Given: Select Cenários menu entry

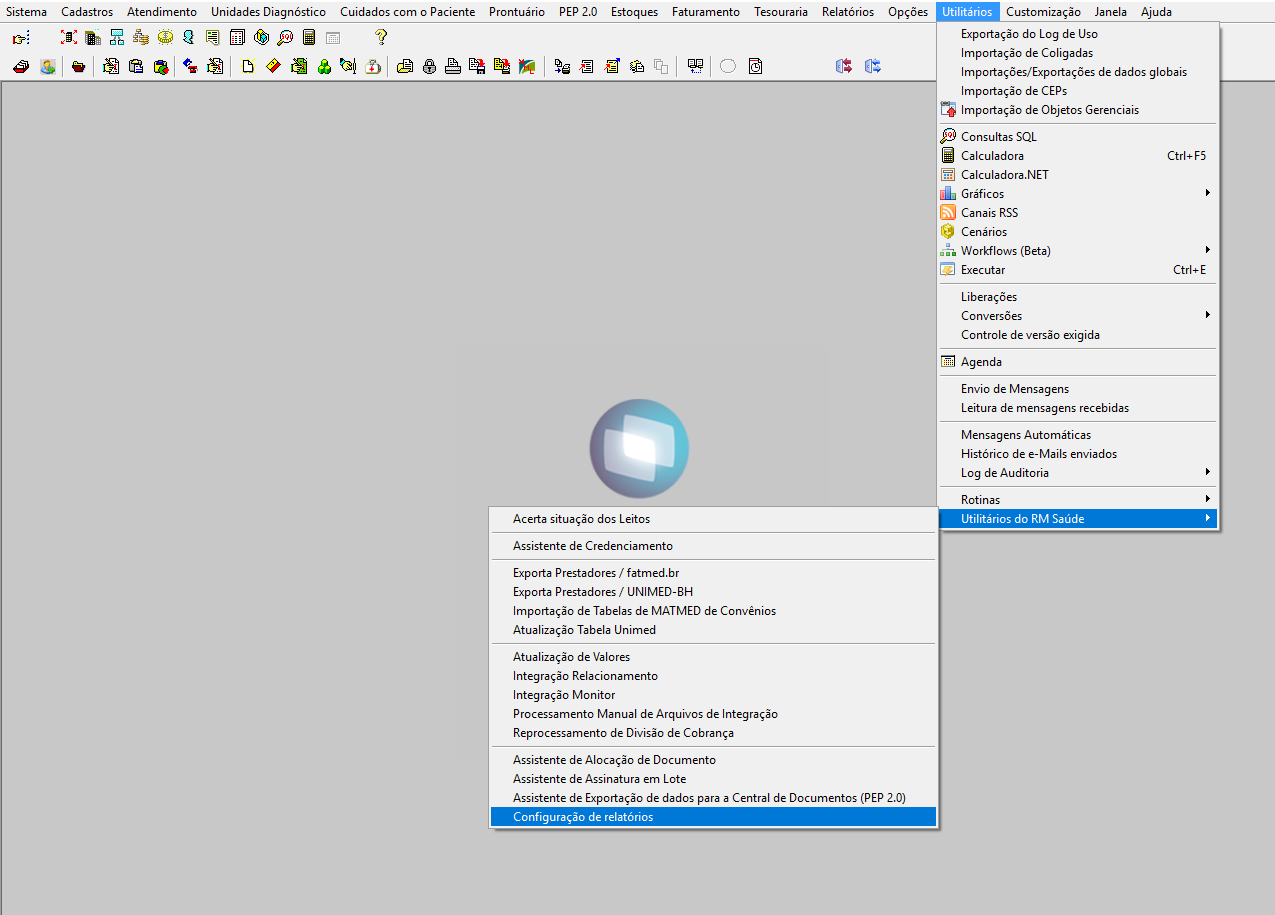Looking at the screenshot, I should point(1077,232).
